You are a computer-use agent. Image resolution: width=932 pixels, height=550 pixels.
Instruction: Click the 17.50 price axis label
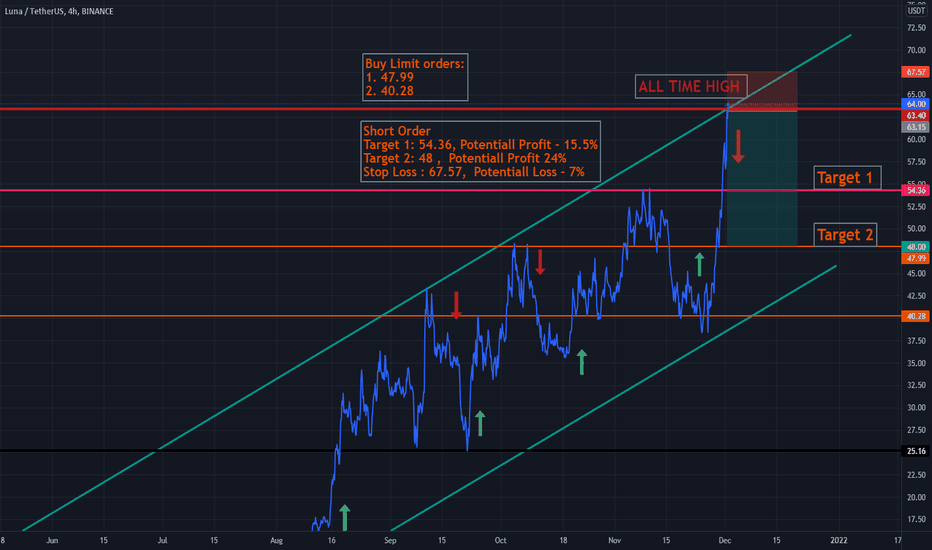[x=916, y=520]
